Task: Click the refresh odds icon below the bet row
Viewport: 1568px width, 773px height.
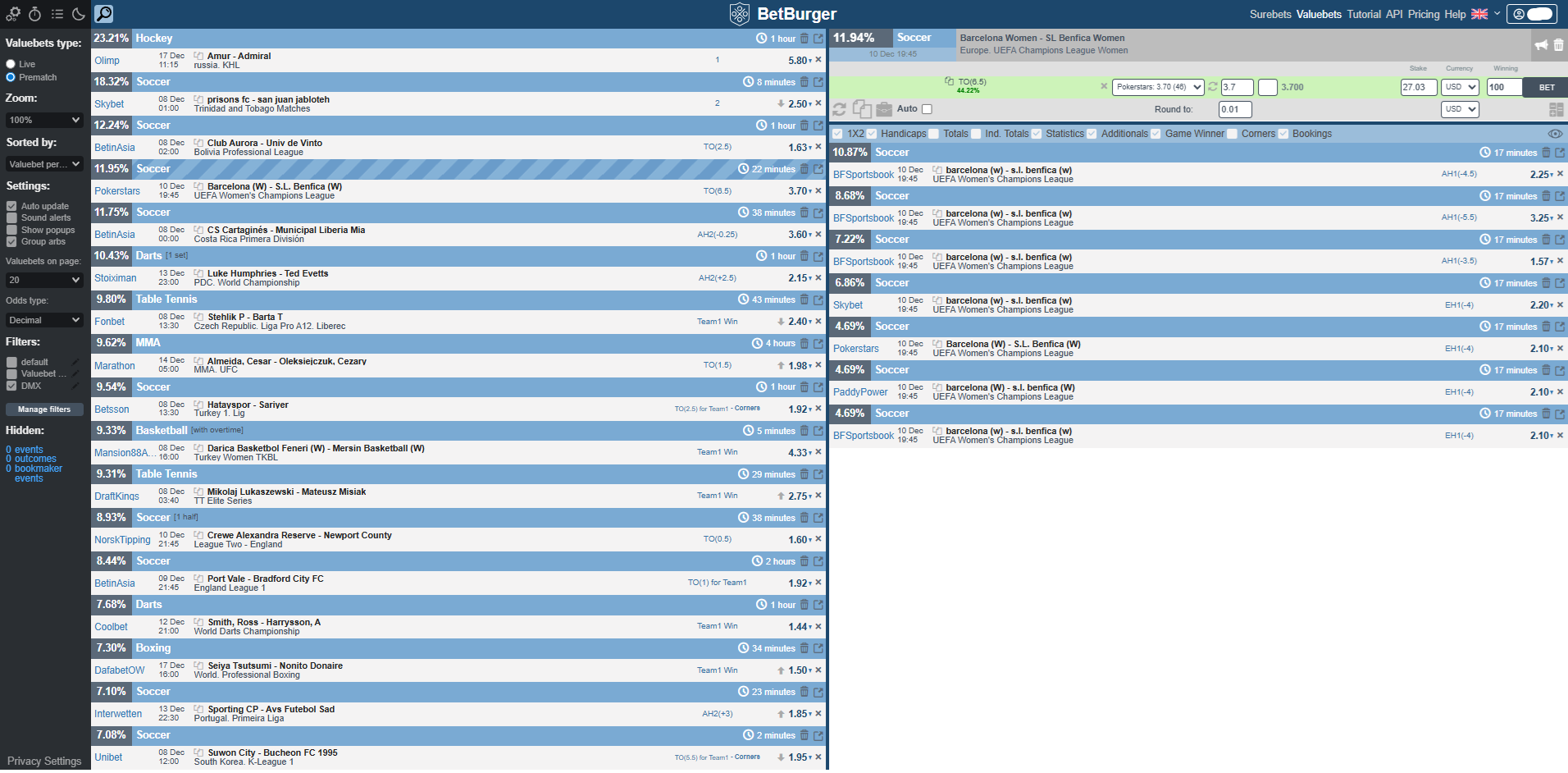Action: point(839,108)
